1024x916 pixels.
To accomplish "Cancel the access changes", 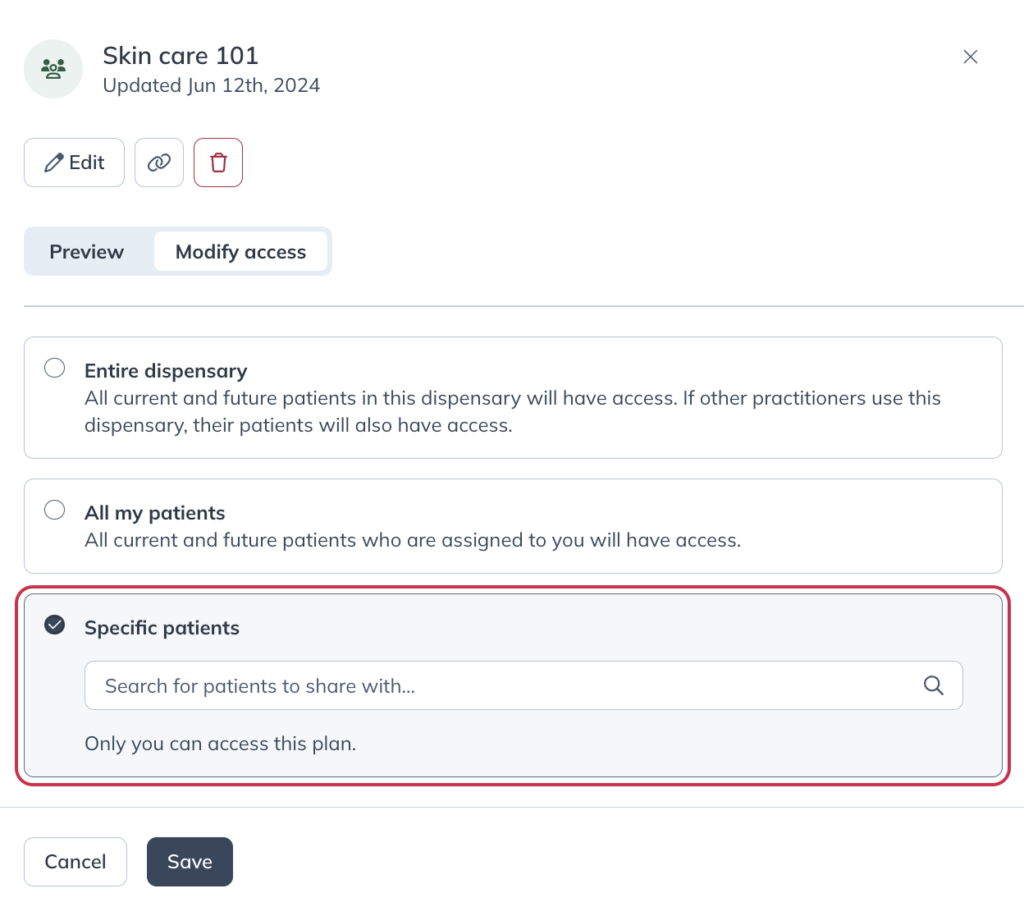I will 75,862.
